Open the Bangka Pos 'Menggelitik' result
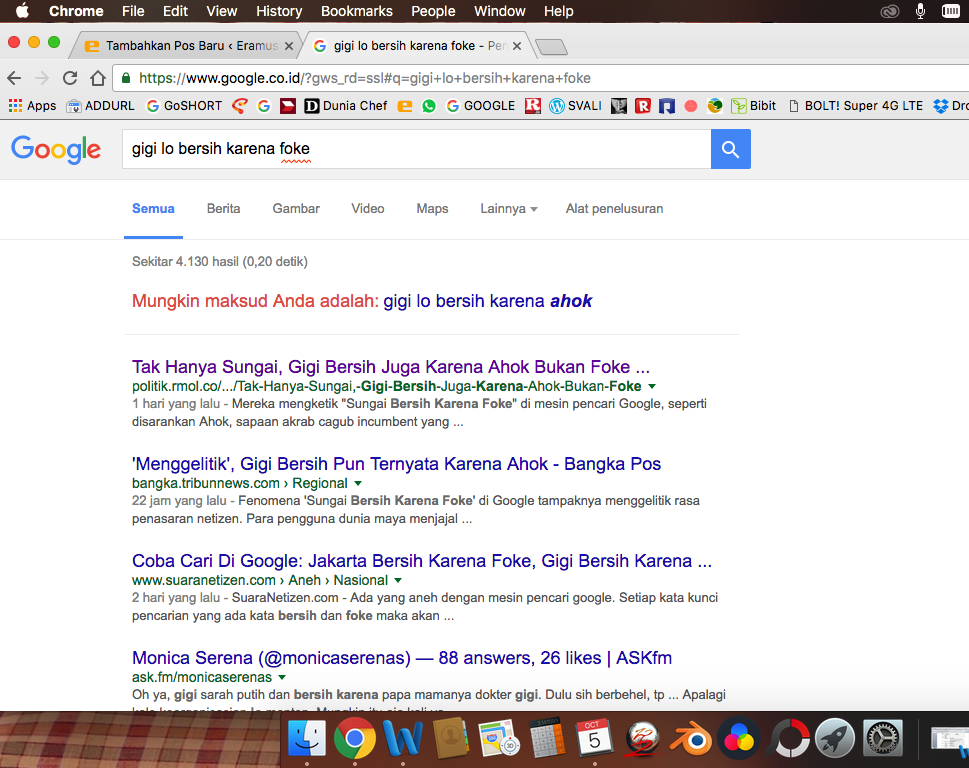969x768 pixels. point(396,464)
